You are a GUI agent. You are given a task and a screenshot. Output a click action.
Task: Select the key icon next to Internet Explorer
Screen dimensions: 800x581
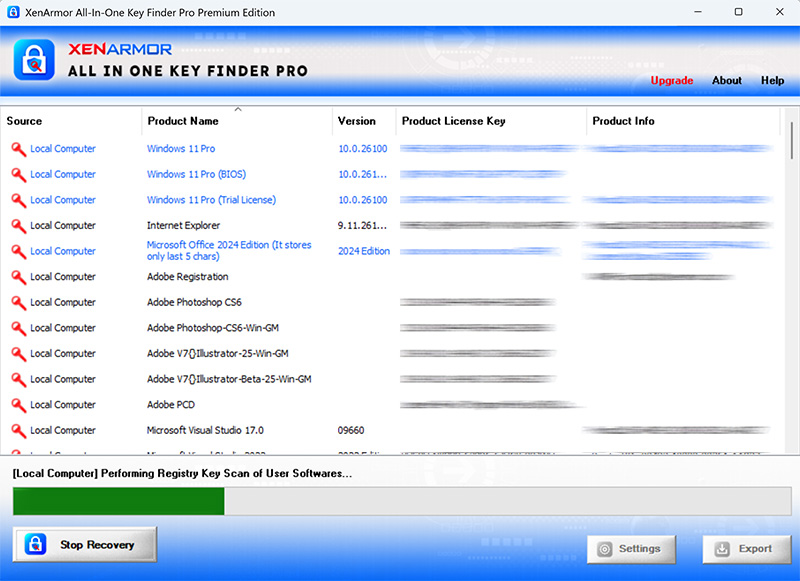point(18,226)
